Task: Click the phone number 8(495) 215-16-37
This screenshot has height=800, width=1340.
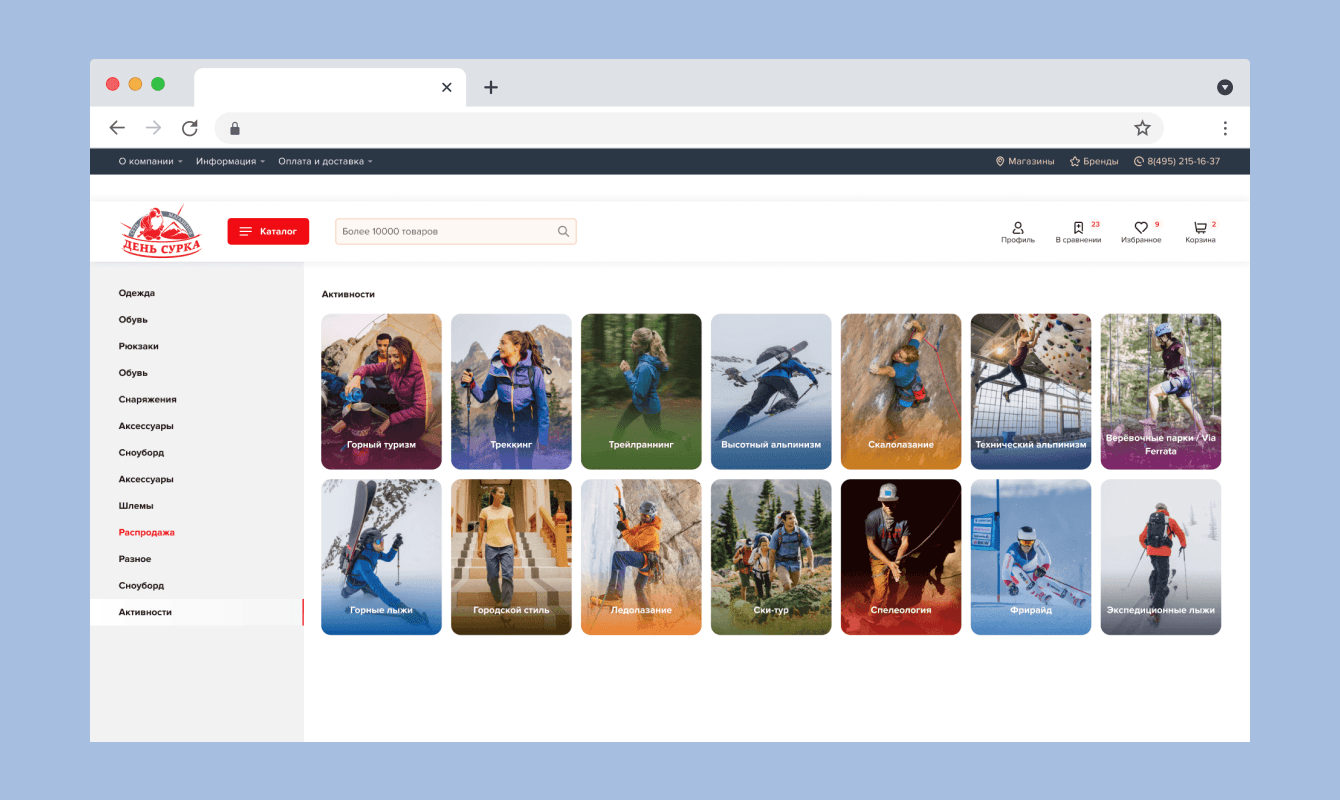Action: click(1177, 161)
